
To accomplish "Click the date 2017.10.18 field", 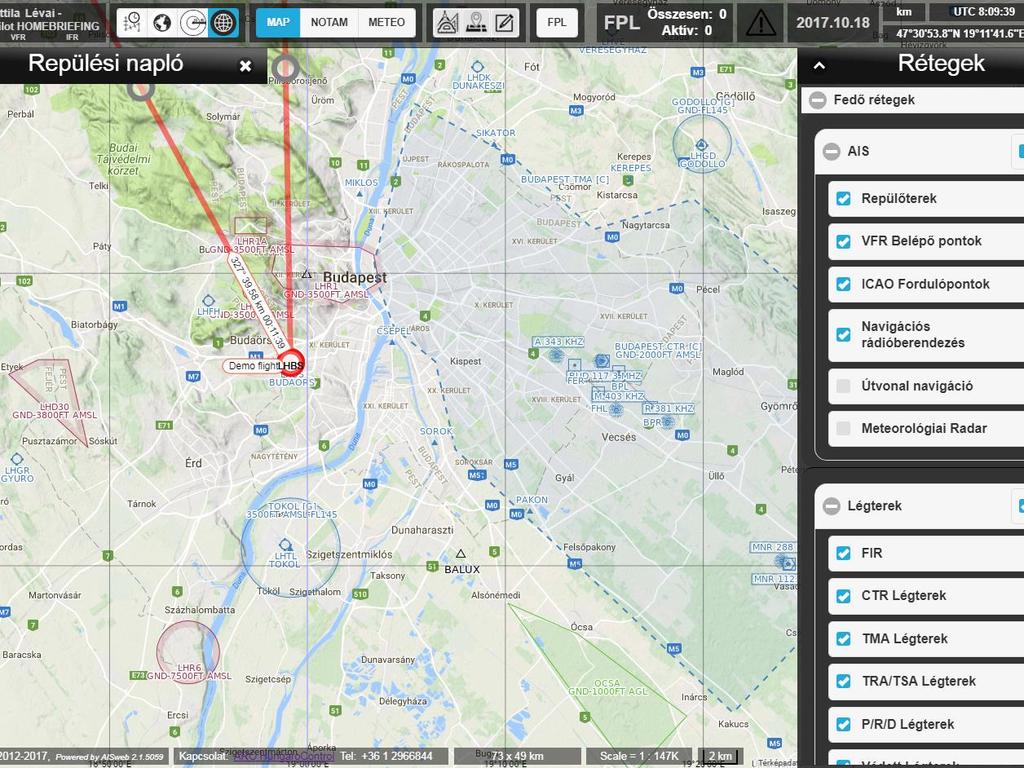I will click(833, 23).
